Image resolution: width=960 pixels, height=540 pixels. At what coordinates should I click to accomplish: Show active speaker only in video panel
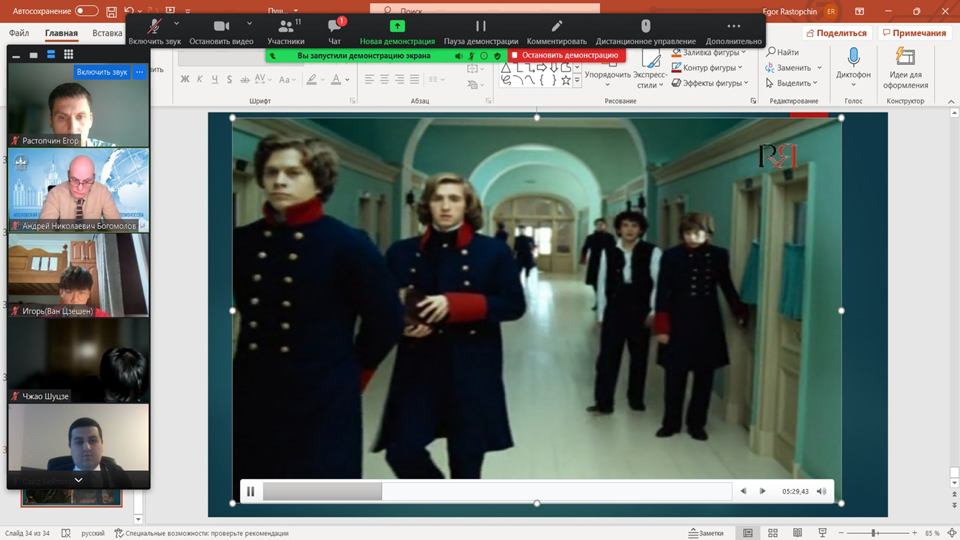pyautogui.click(x=33, y=55)
